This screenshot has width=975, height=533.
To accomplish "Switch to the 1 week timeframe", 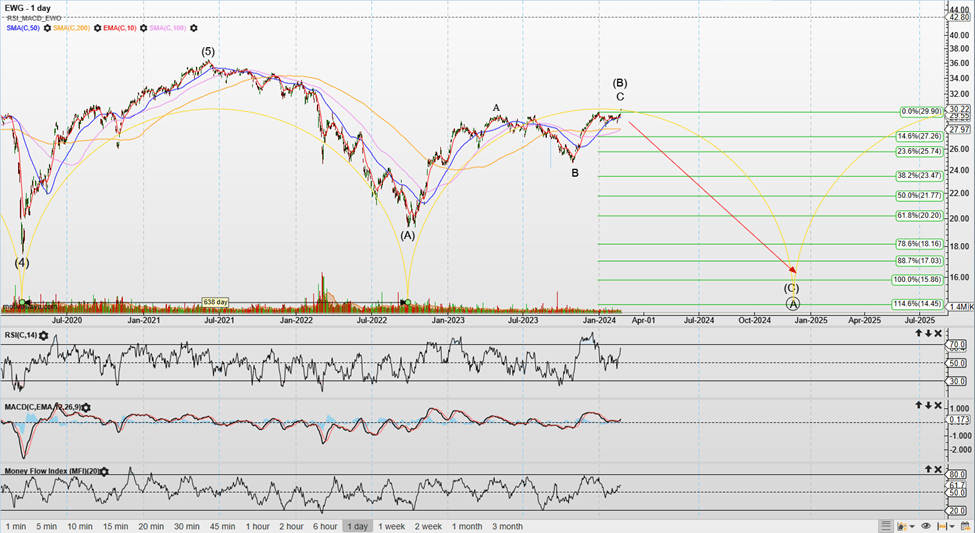I will tap(392, 526).
